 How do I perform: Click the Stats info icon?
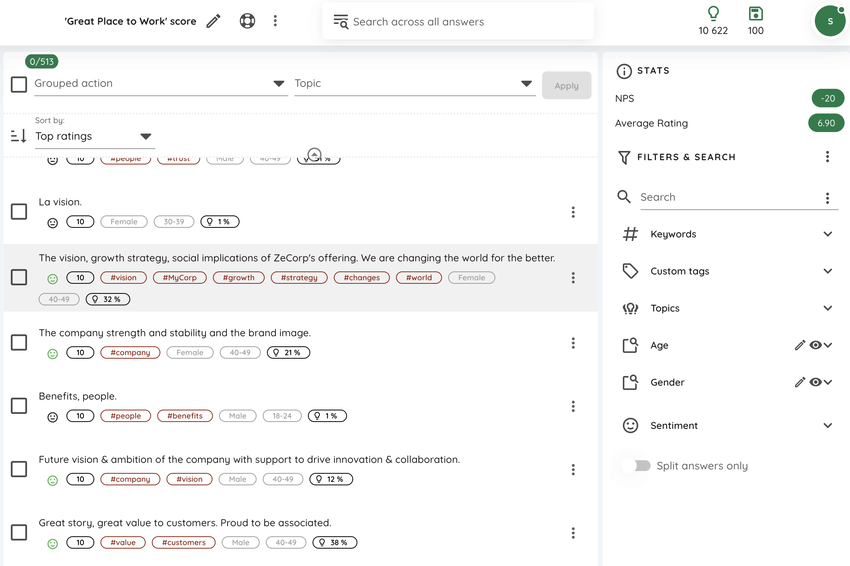(624, 71)
